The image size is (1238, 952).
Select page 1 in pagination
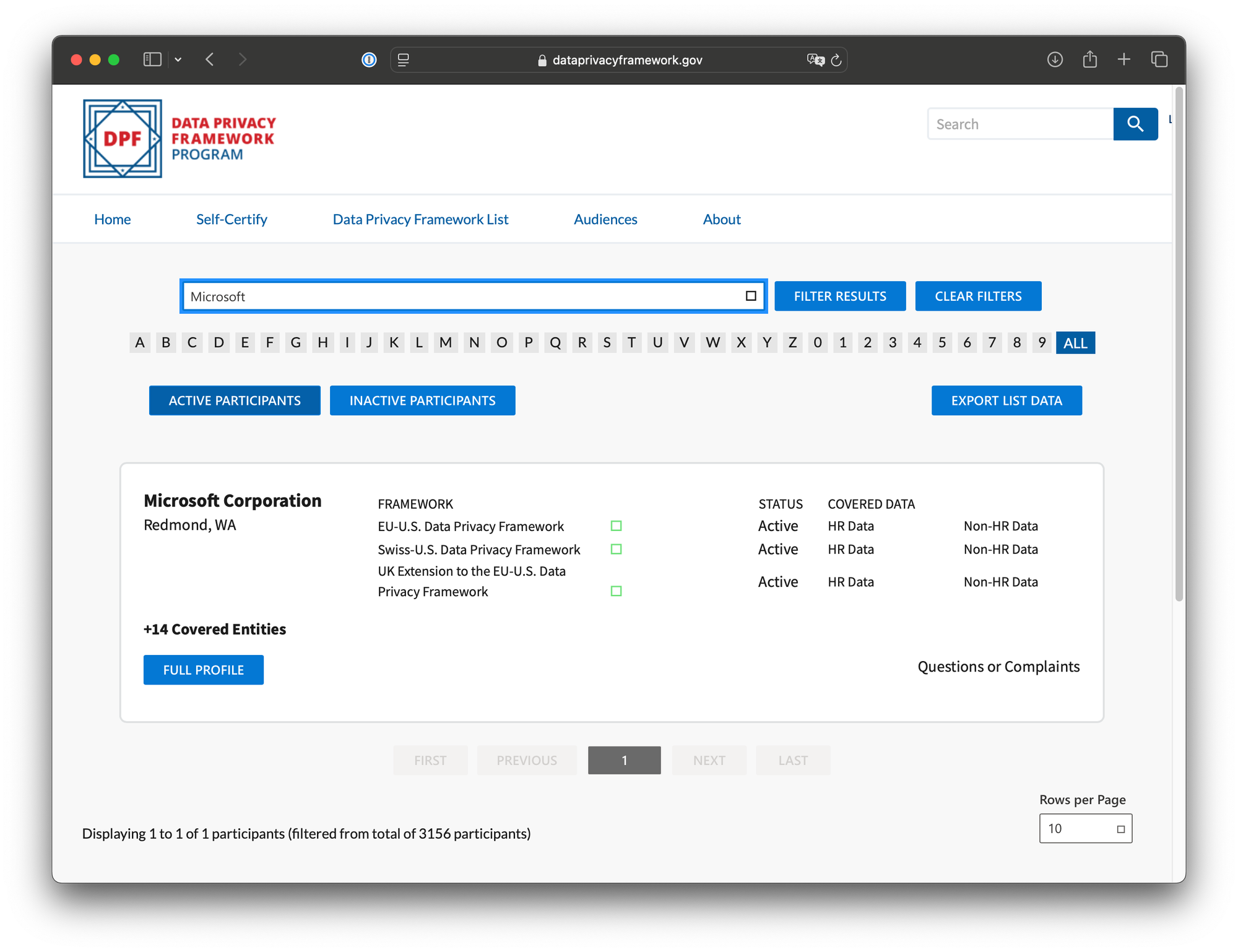[624, 760]
